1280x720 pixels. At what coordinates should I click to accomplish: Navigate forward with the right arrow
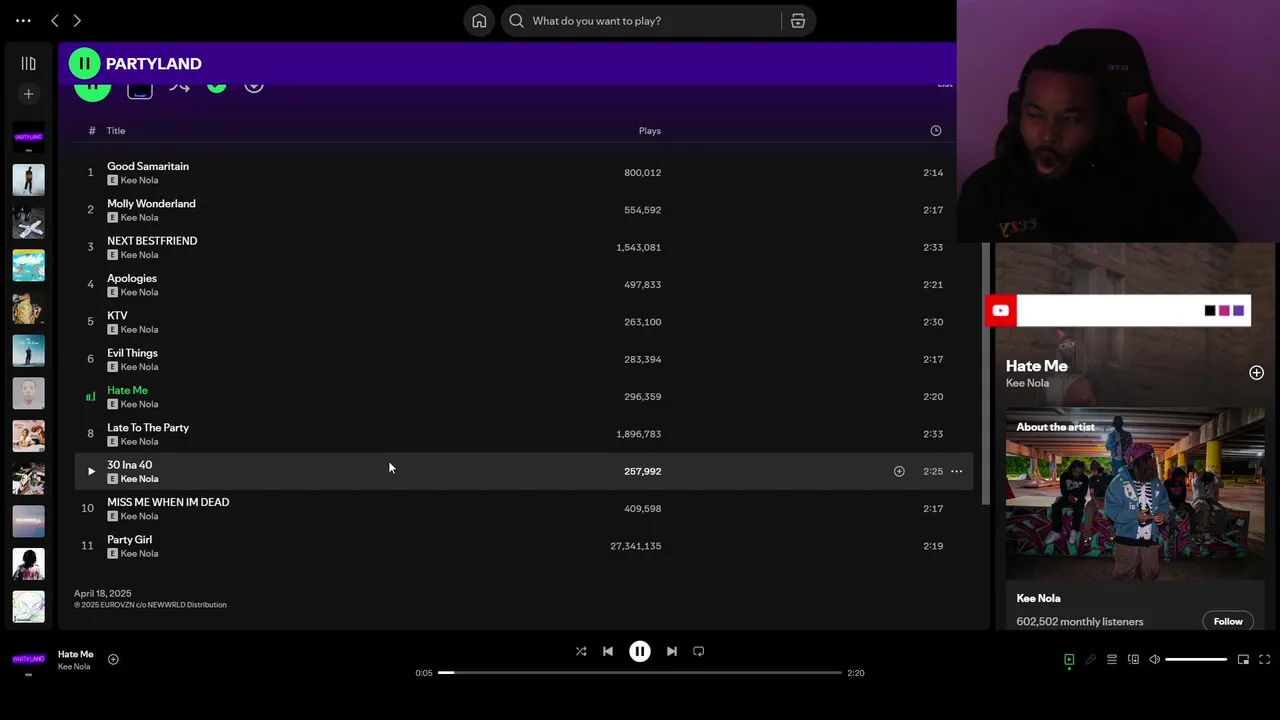click(x=77, y=20)
